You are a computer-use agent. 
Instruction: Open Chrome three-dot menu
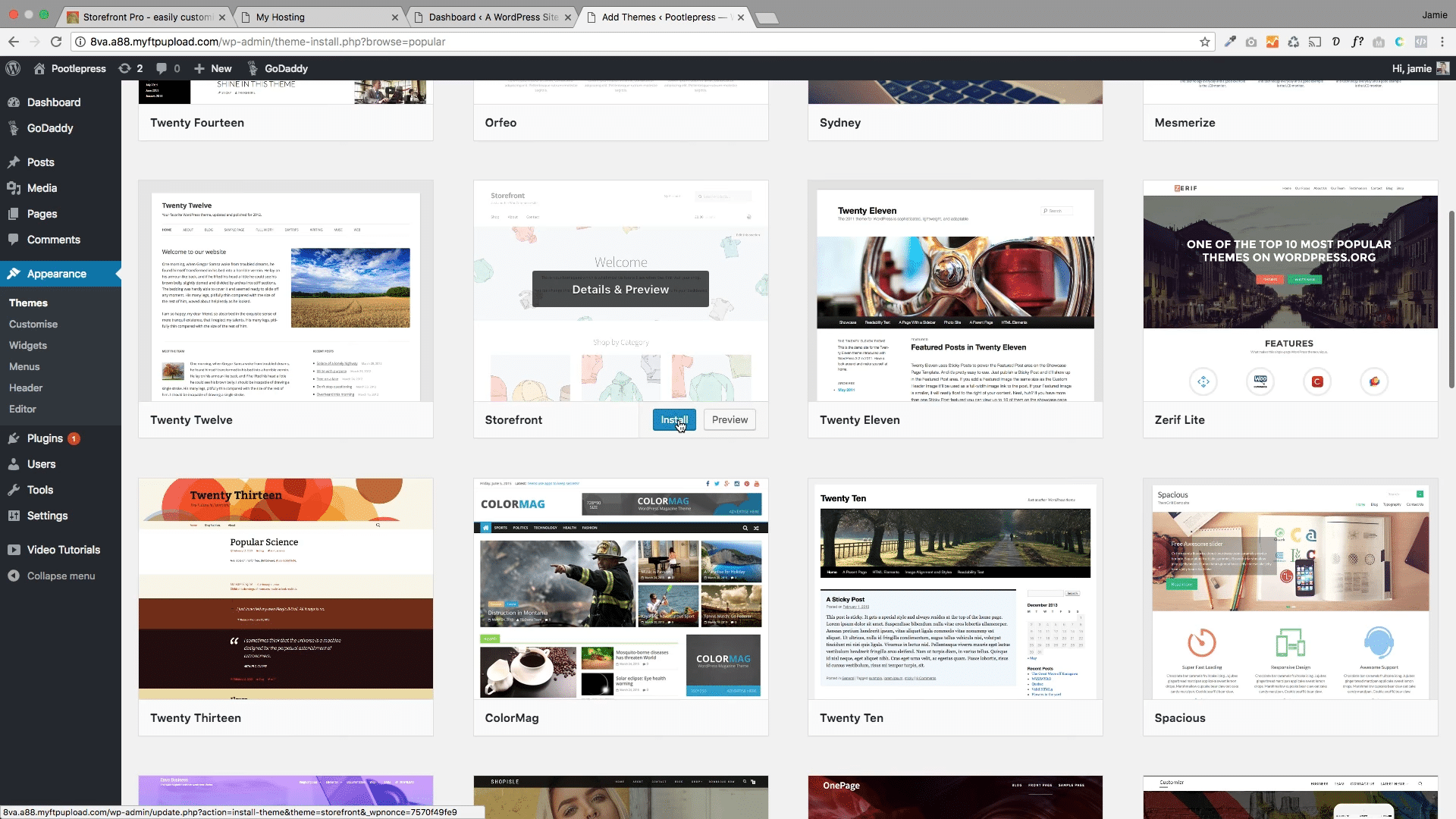tap(1442, 42)
